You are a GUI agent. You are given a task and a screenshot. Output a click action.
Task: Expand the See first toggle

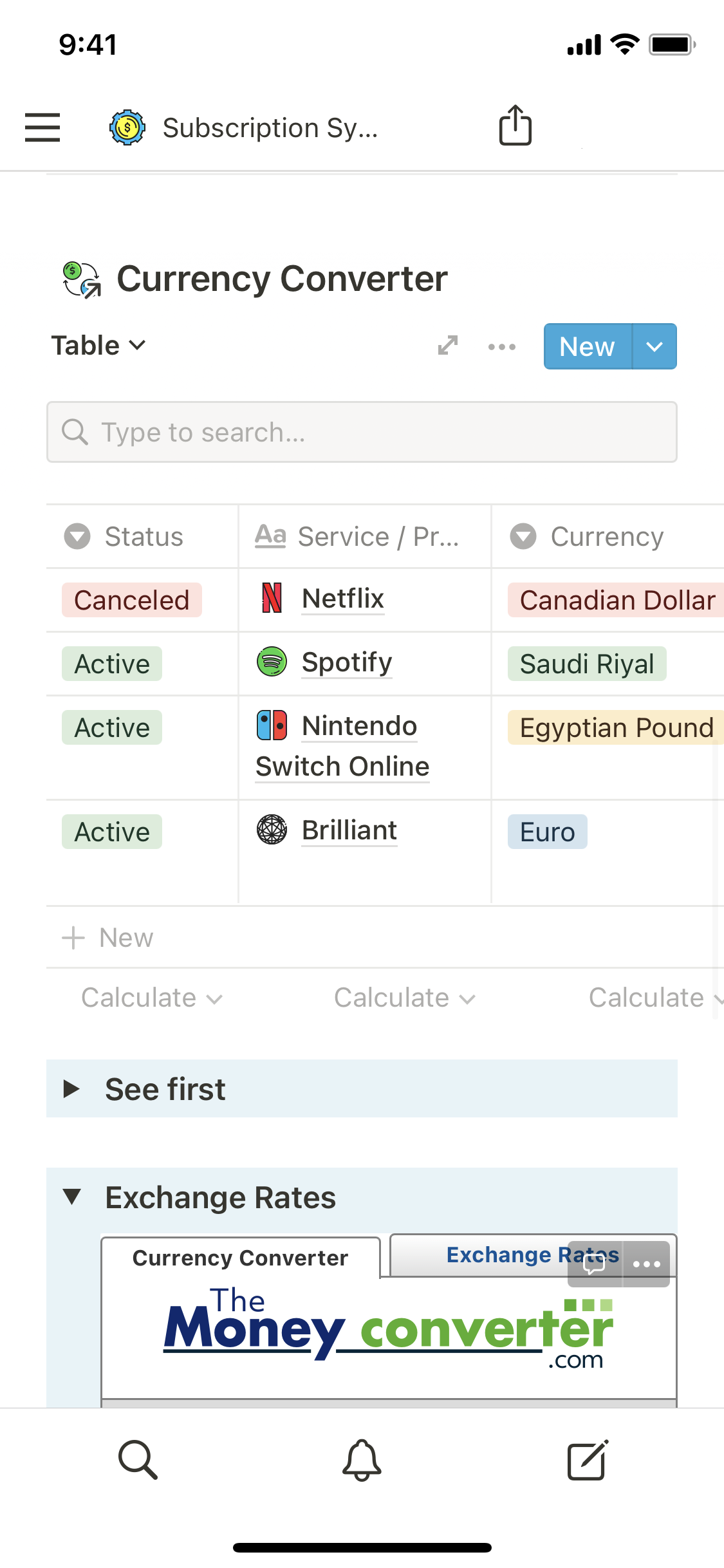coord(72,1089)
